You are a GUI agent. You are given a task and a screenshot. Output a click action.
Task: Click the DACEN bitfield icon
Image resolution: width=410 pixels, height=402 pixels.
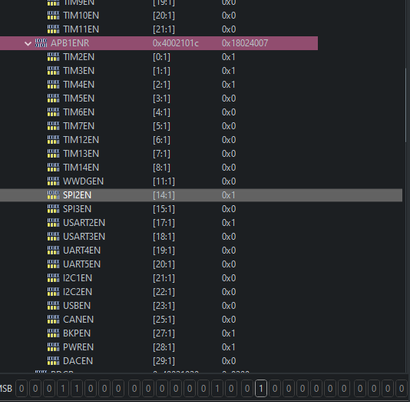point(53,361)
